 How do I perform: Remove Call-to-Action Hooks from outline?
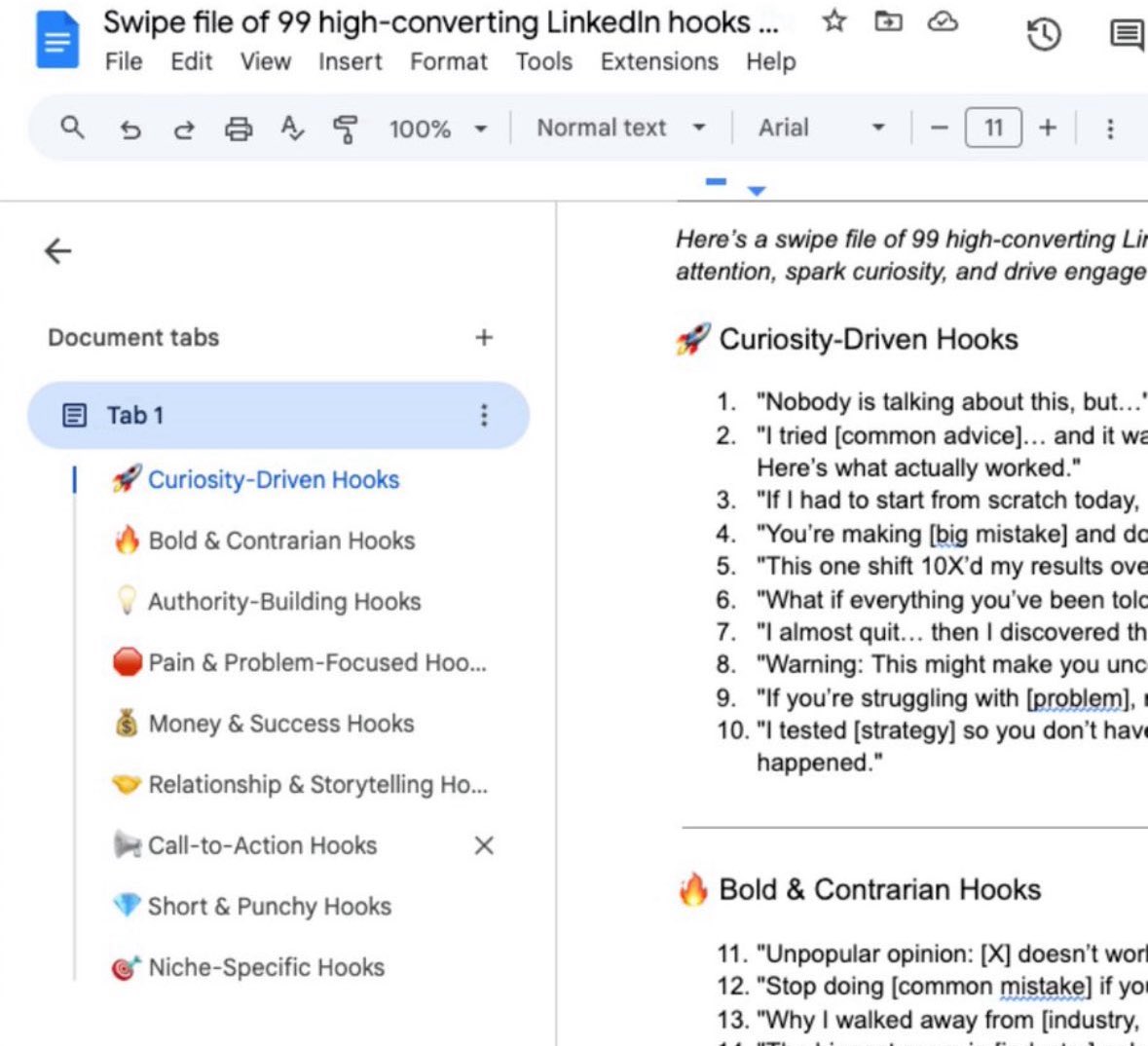pyautogui.click(x=483, y=845)
